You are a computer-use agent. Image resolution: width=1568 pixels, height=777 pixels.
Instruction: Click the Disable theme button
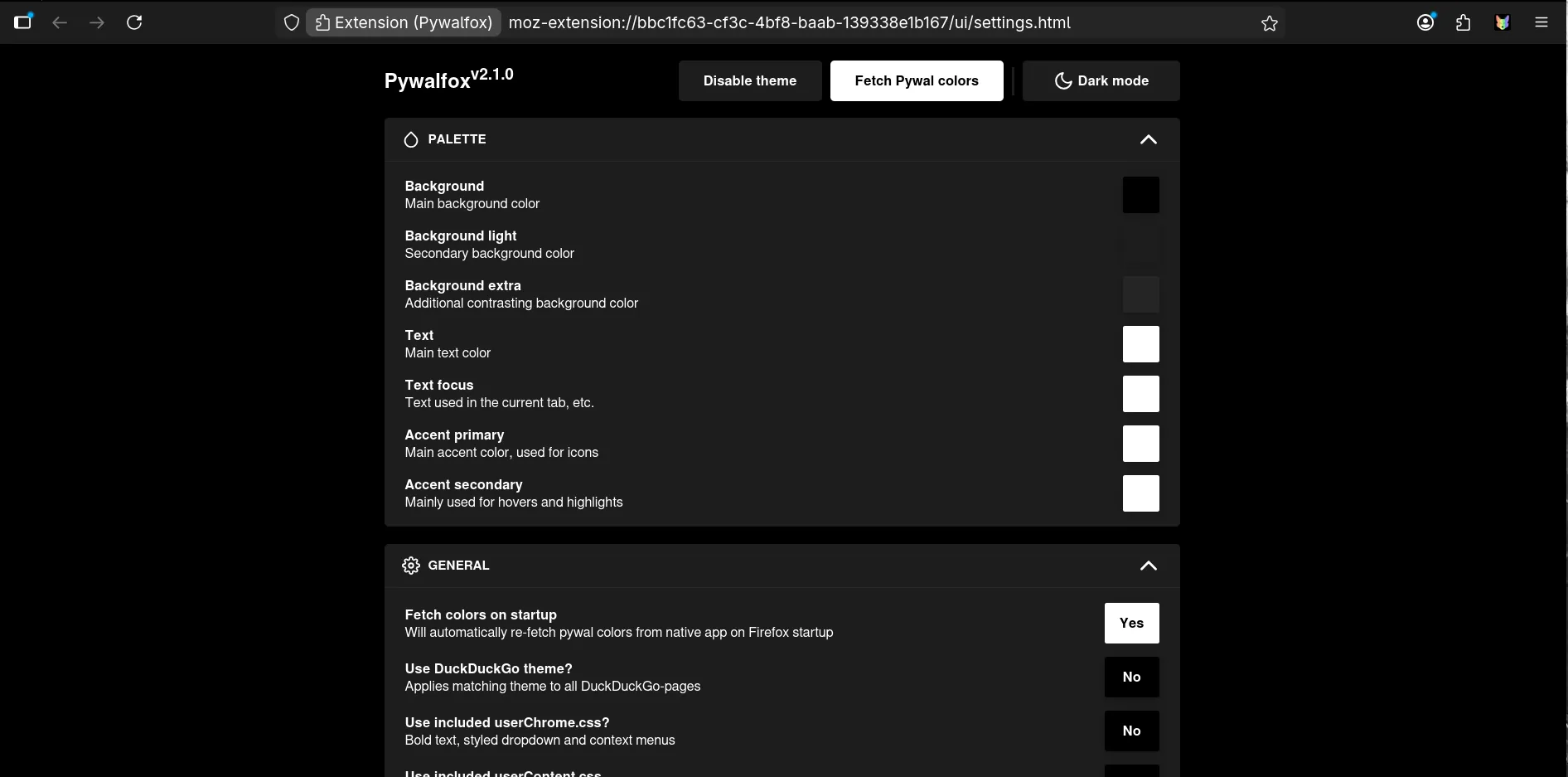pyautogui.click(x=749, y=80)
